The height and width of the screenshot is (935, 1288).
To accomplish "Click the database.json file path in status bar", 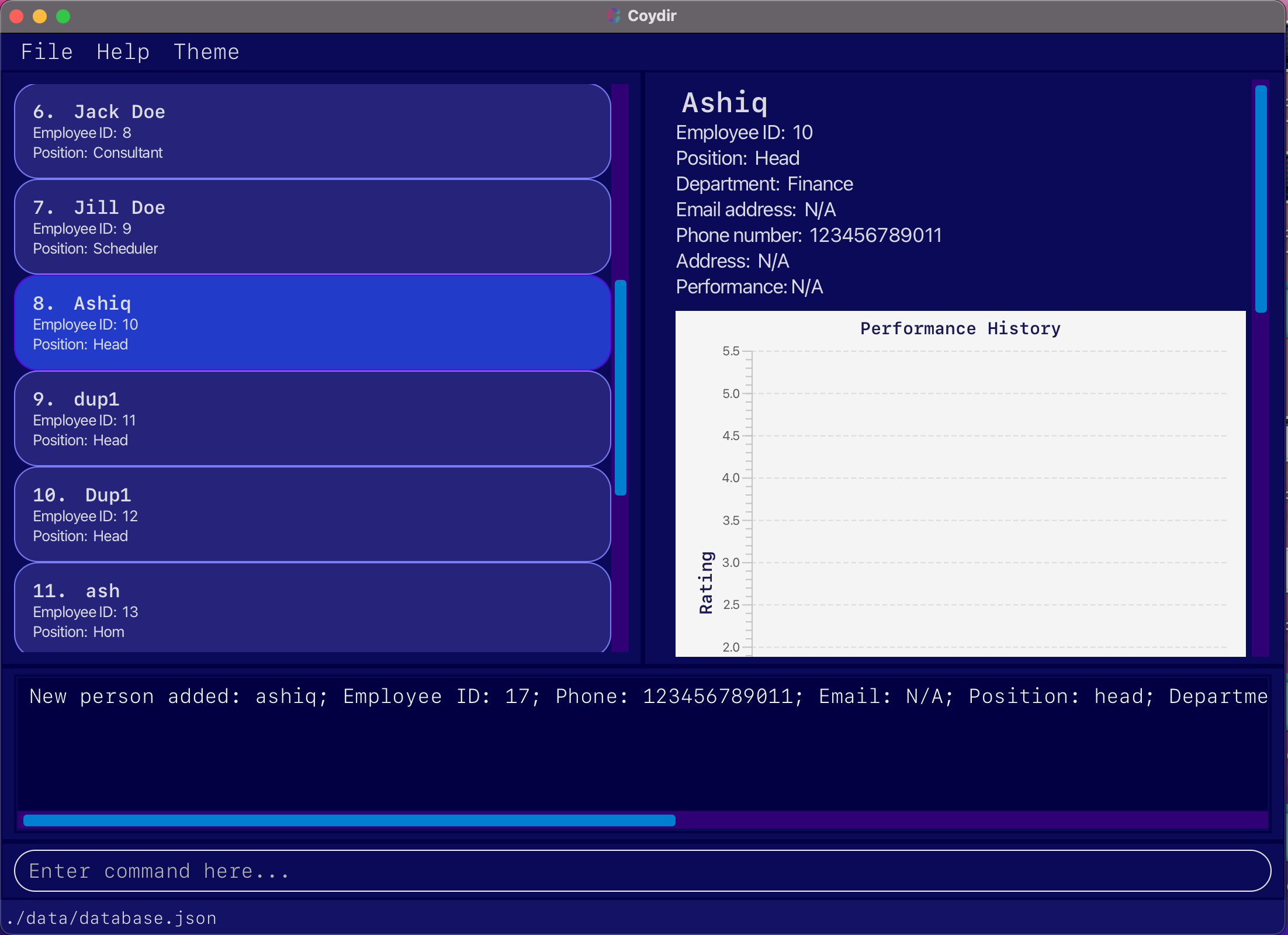I will 112,918.
